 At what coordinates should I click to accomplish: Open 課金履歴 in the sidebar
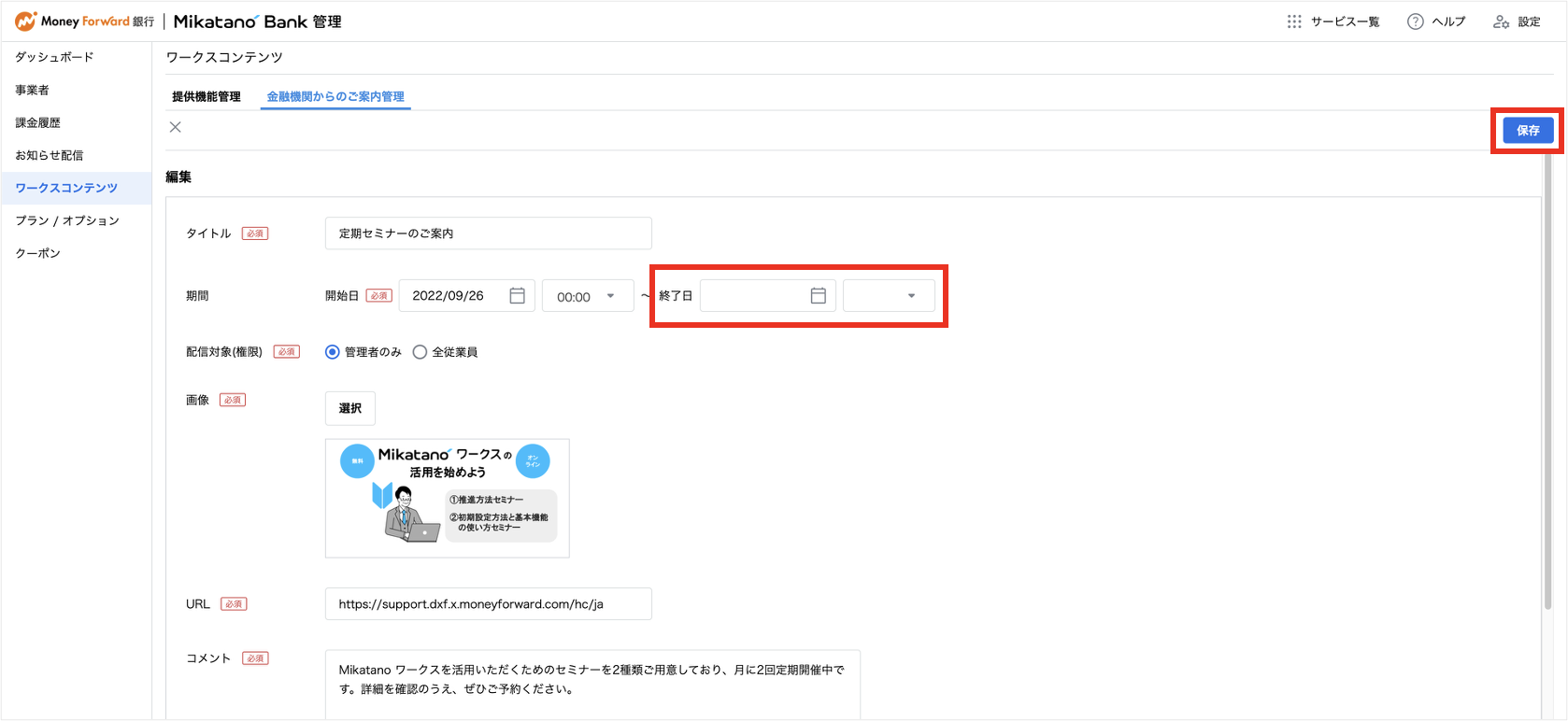(x=37, y=122)
